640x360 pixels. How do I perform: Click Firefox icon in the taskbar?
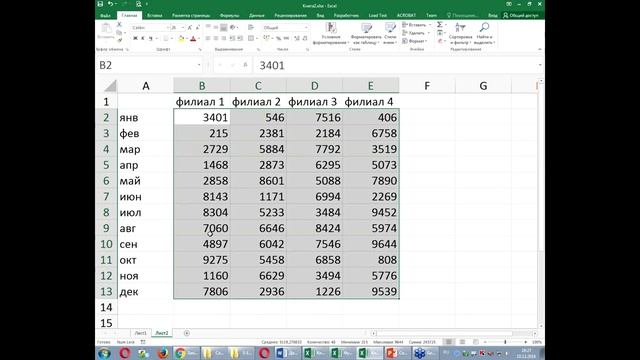tap(162, 353)
